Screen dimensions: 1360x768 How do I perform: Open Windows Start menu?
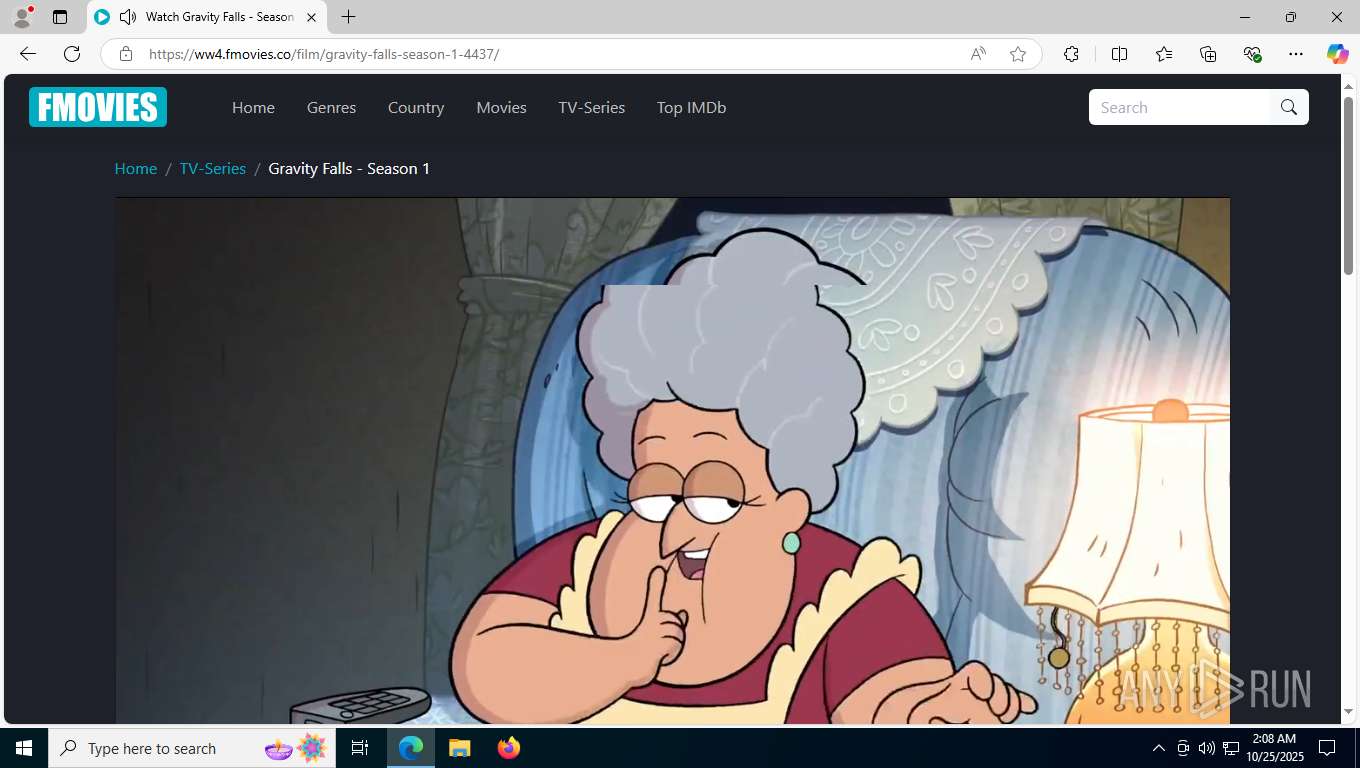click(24, 748)
